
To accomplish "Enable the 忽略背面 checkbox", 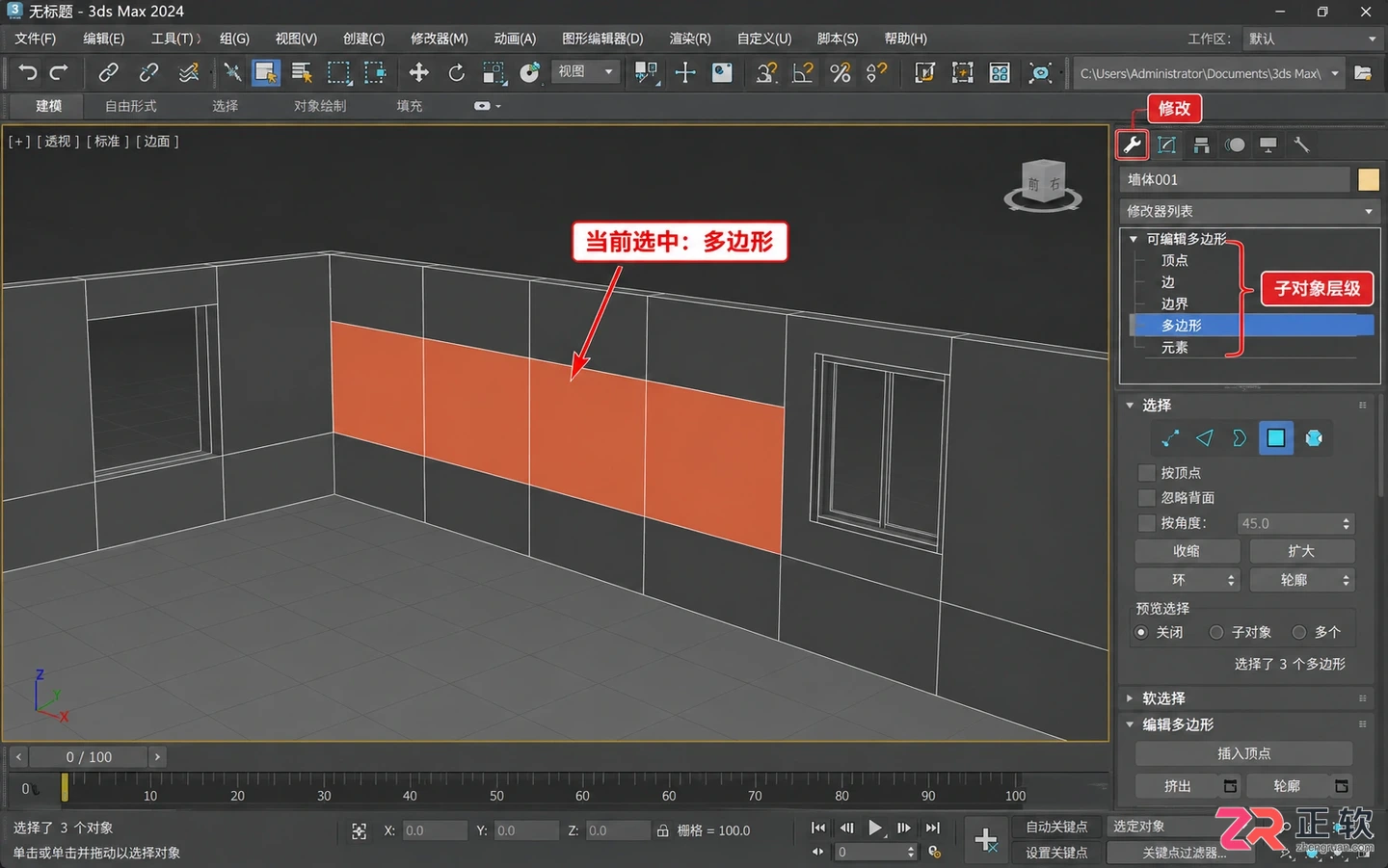I will [x=1146, y=498].
